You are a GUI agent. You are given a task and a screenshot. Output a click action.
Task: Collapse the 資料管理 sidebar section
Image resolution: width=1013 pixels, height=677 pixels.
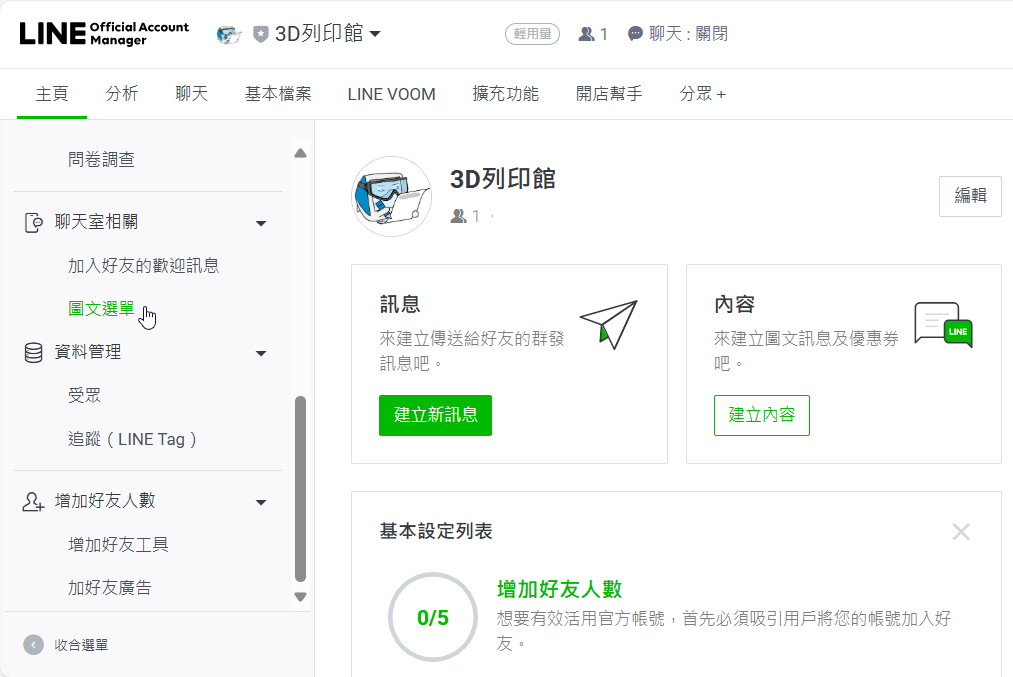click(260, 352)
